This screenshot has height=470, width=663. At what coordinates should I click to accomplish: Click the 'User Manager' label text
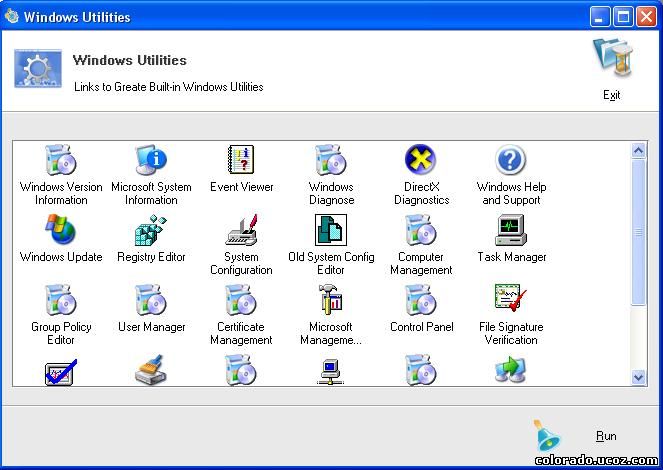(151, 327)
